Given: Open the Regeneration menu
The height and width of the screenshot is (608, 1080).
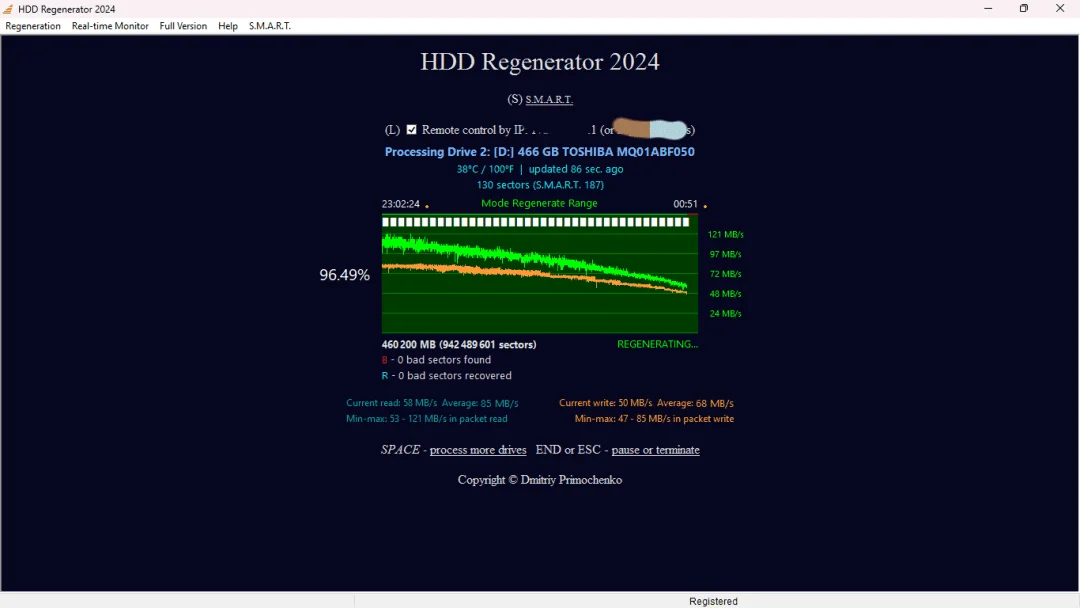Looking at the screenshot, I should (33, 26).
